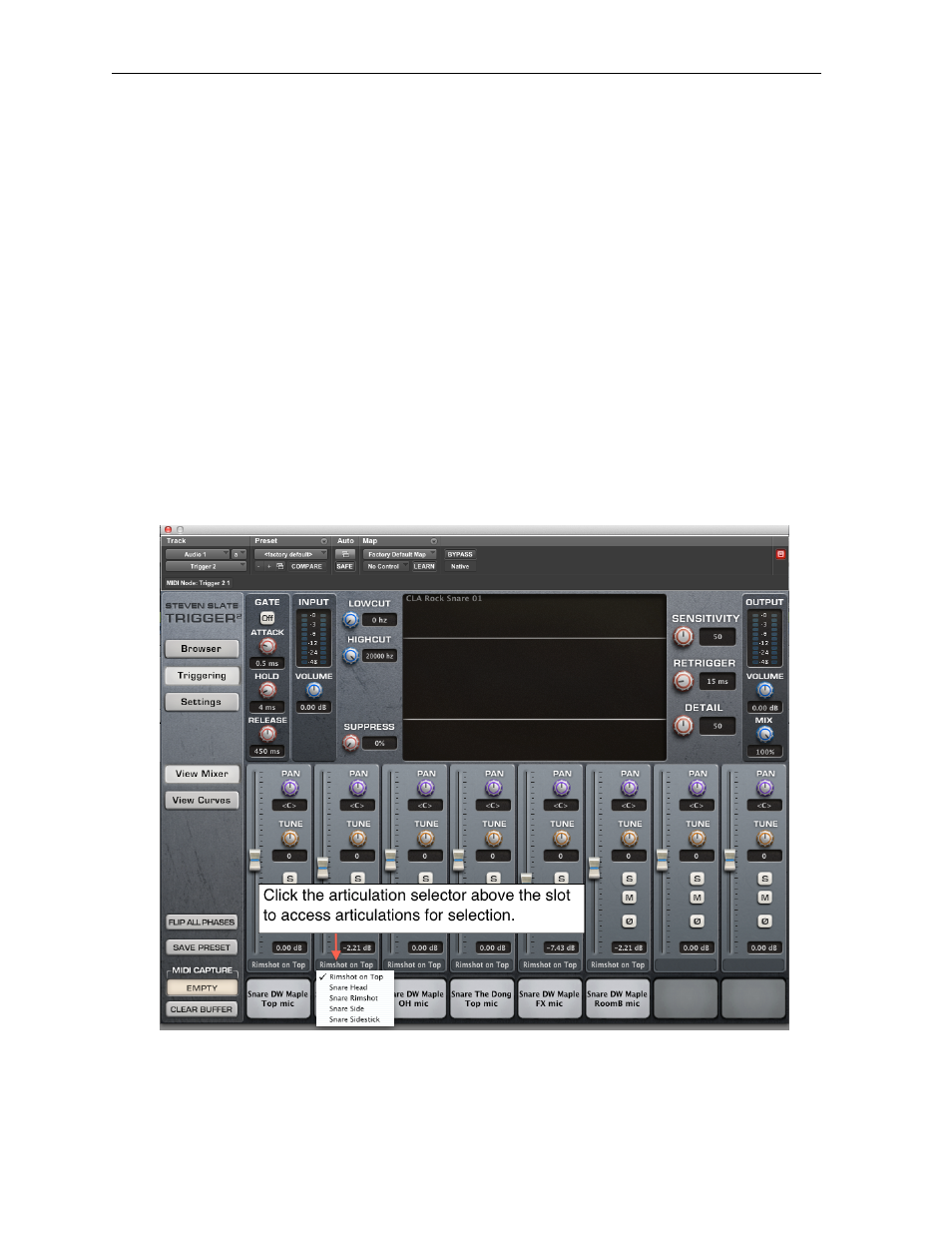Adjust the HIGHCUT filter knob
Screen dimensions: 952x1233
(351, 656)
